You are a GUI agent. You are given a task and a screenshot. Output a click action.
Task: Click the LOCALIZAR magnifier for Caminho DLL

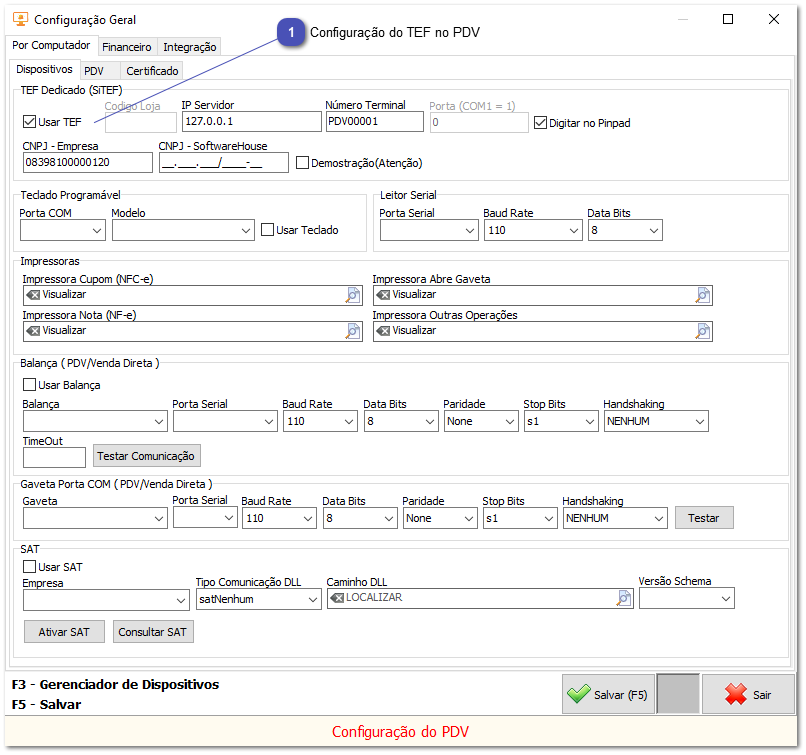624,597
